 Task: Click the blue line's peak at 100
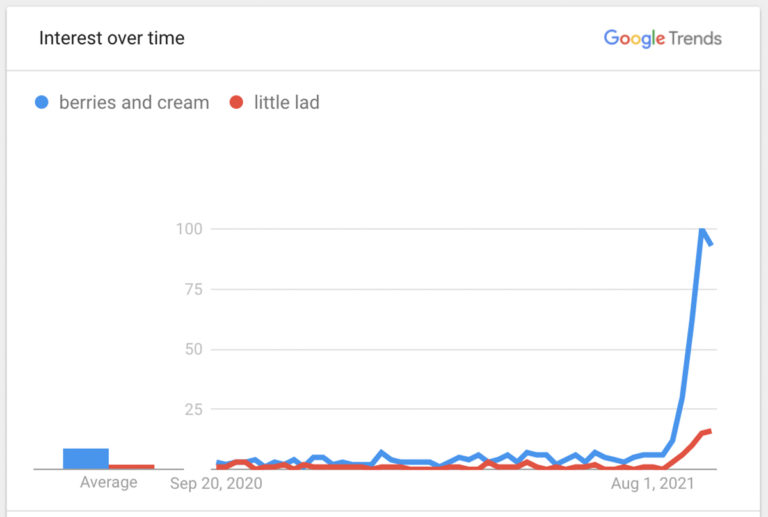point(702,230)
